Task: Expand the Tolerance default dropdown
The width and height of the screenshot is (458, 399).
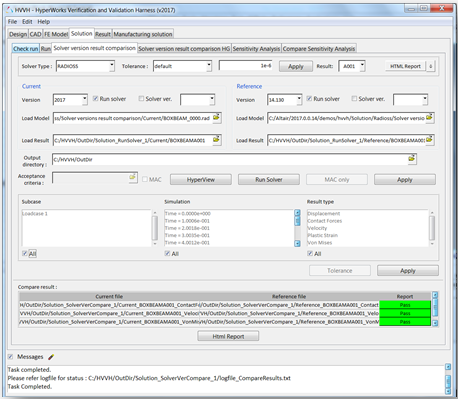Action: click(x=209, y=66)
